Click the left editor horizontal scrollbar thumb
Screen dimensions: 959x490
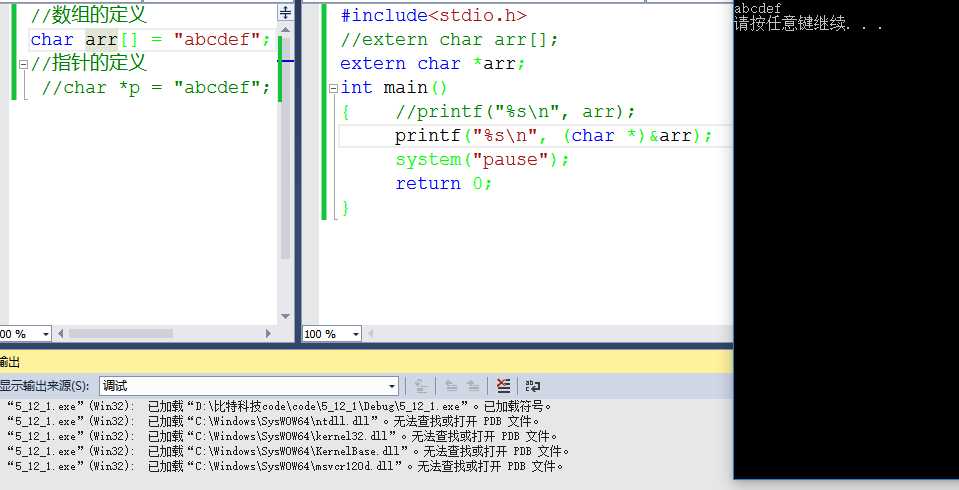pos(120,334)
